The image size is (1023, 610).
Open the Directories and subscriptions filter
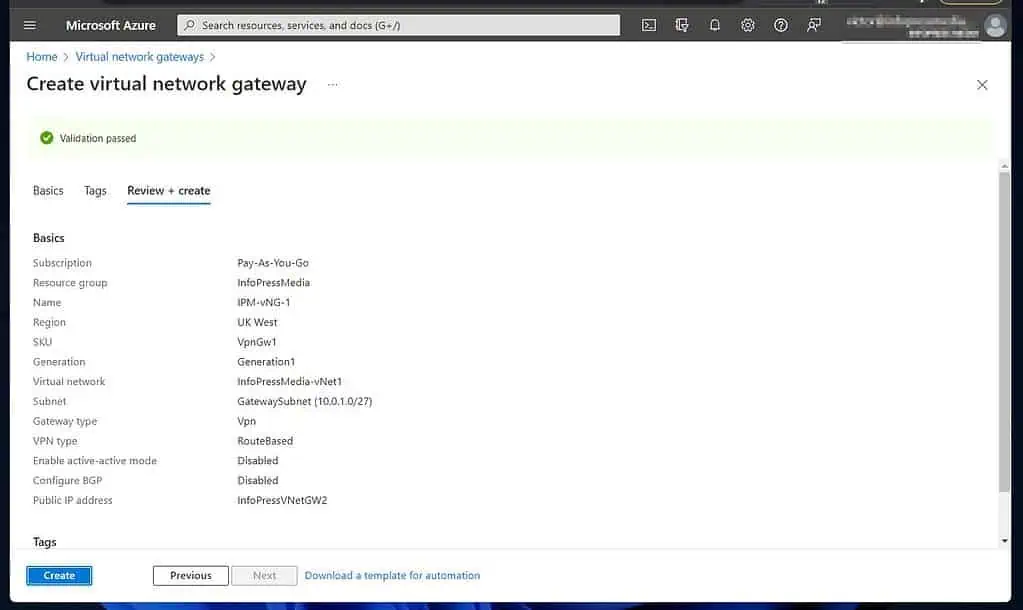point(682,25)
